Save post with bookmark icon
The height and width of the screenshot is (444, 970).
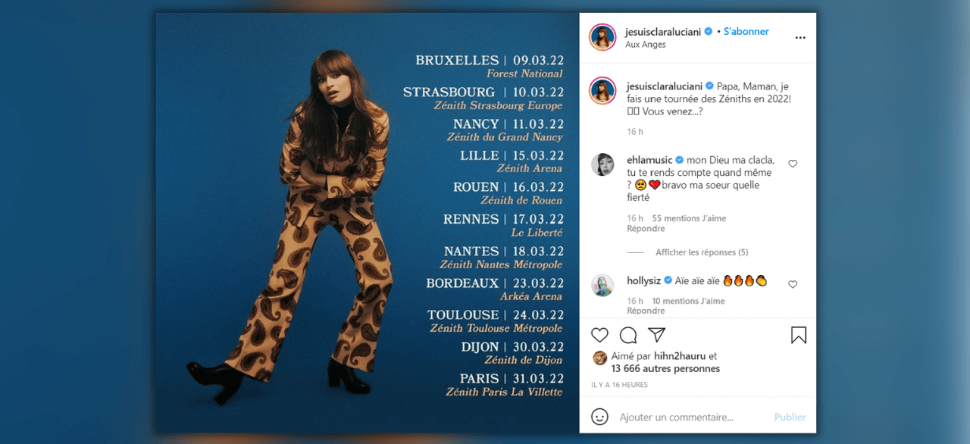tap(799, 335)
